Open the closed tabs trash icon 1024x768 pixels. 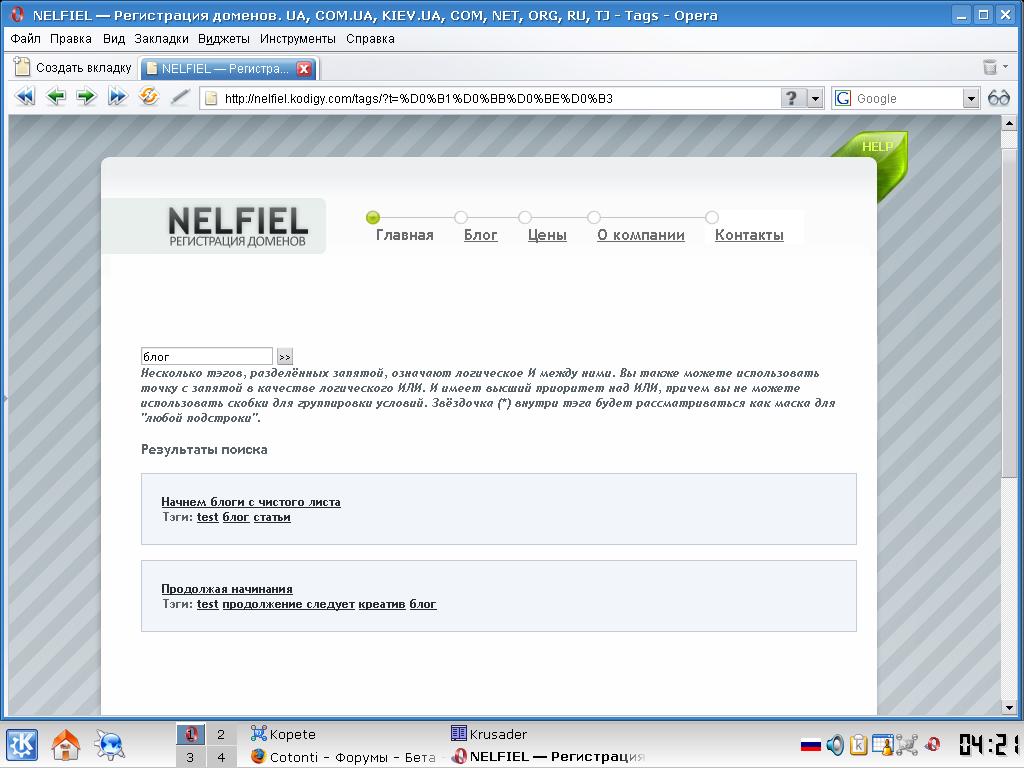[990, 67]
